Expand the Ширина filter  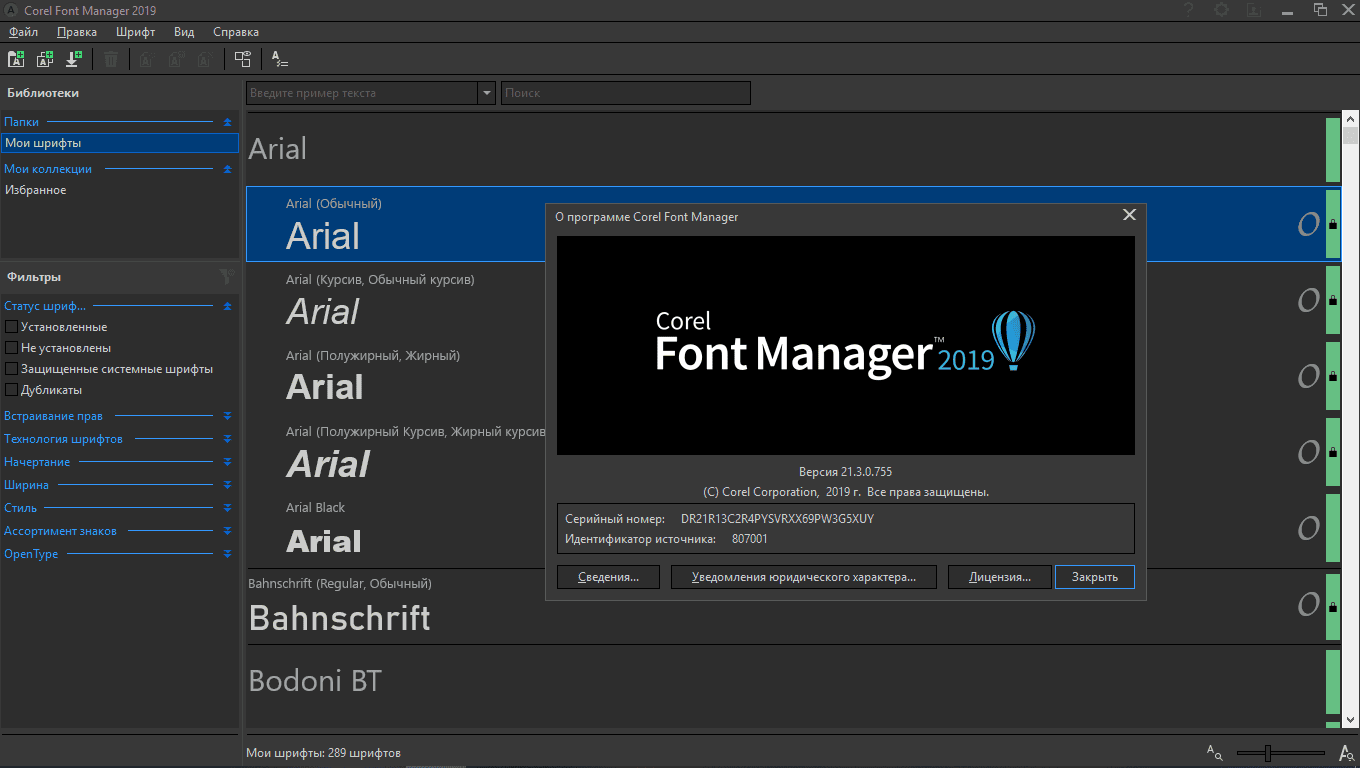[227, 485]
